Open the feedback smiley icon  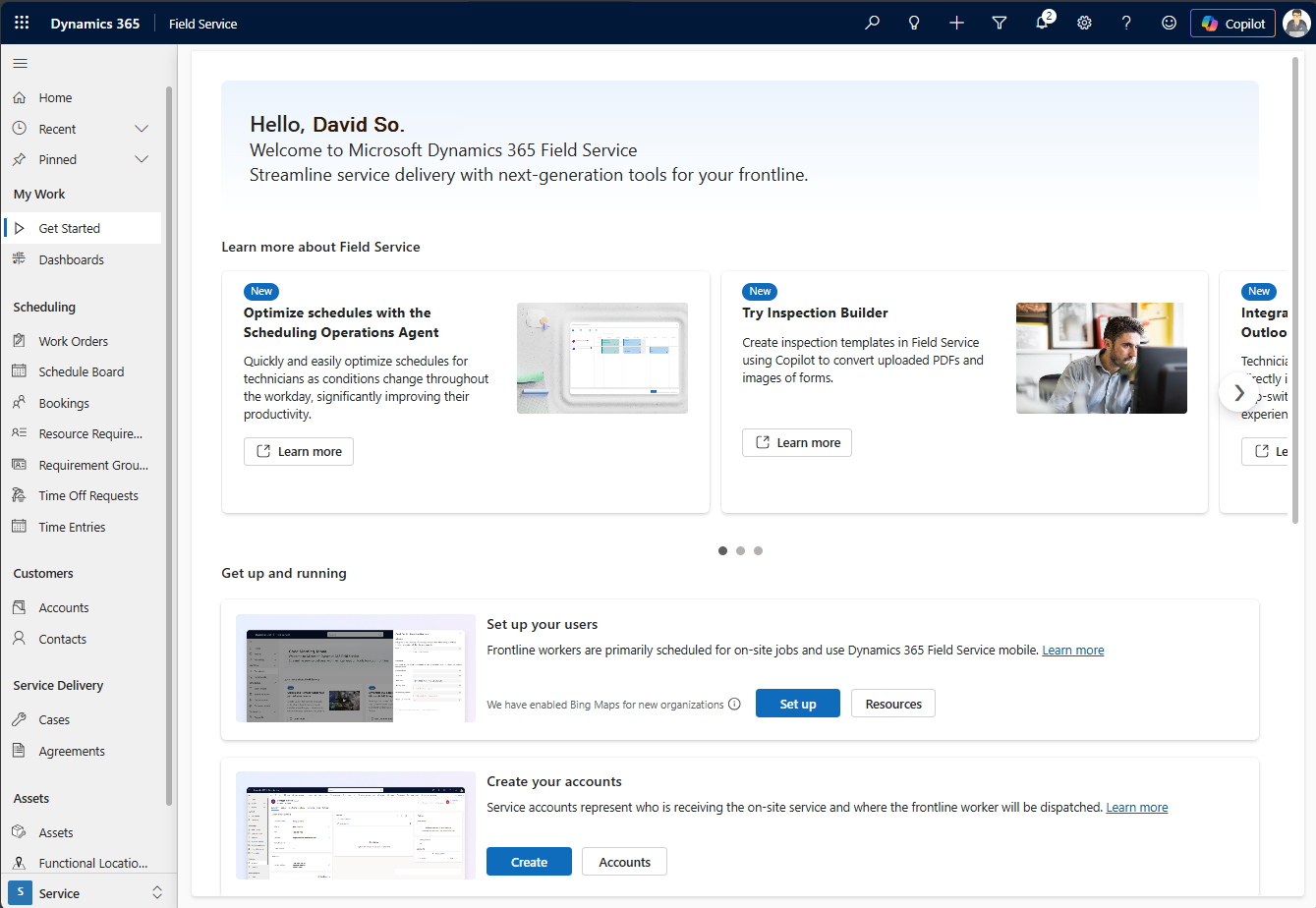[x=1169, y=23]
